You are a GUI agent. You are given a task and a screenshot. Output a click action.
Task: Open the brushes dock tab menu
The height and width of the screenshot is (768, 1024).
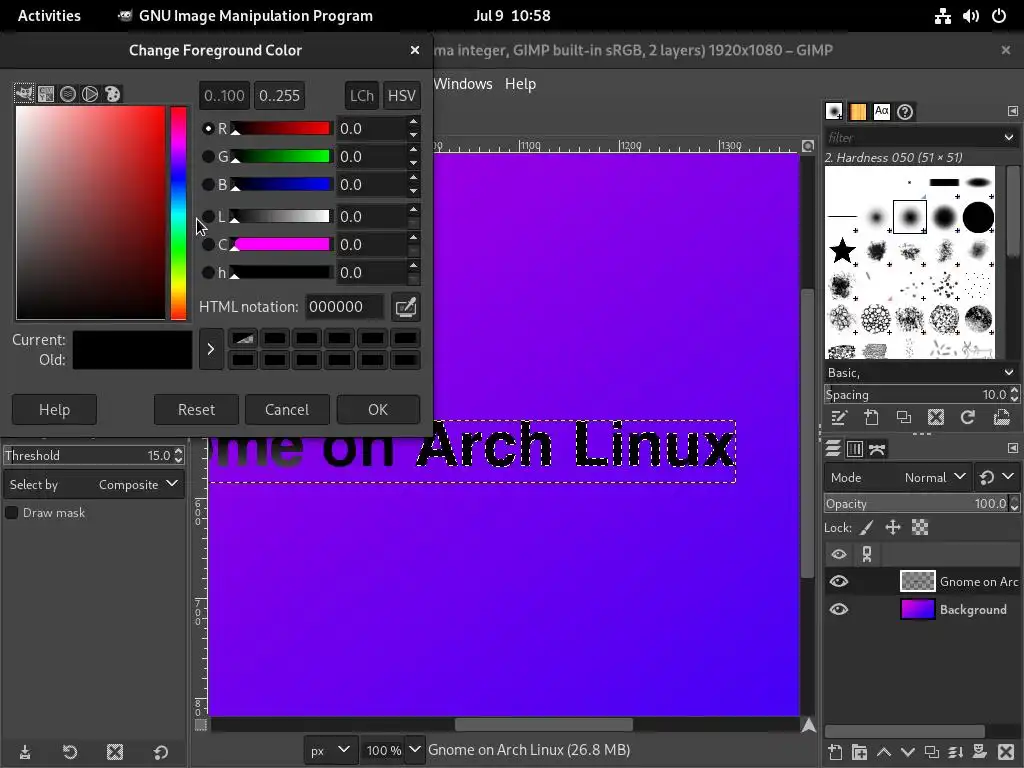click(1012, 111)
